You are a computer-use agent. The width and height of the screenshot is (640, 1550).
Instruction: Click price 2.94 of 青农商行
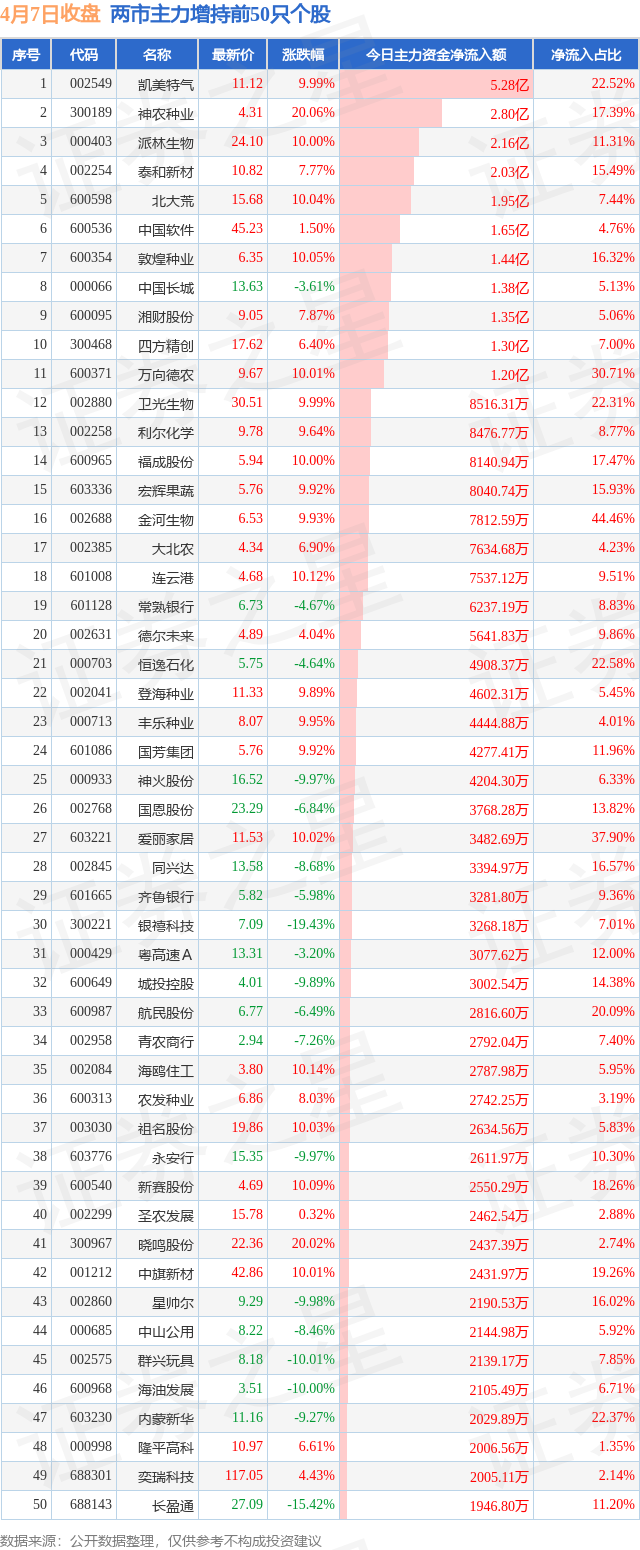click(251, 1042)
